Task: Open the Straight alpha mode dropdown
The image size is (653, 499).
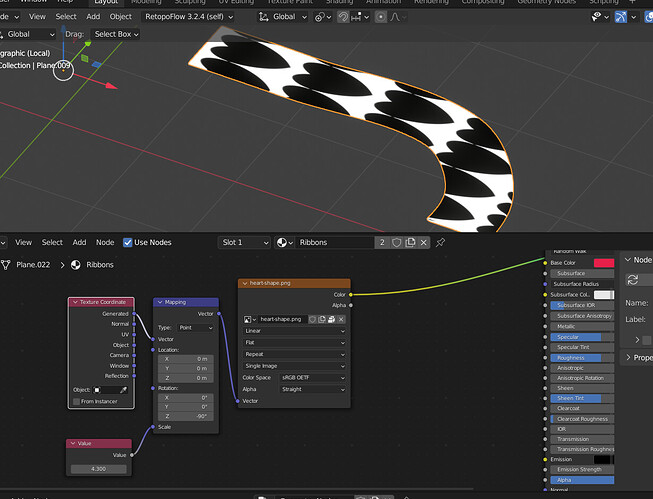Action: click(312, 389)
